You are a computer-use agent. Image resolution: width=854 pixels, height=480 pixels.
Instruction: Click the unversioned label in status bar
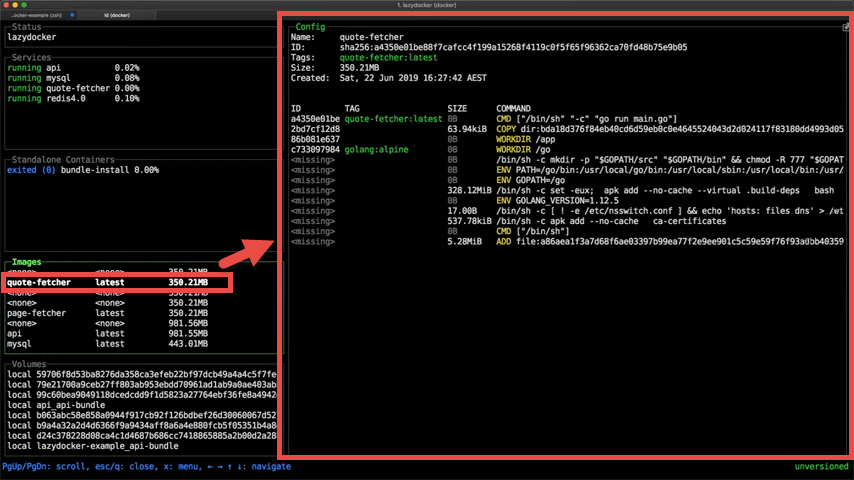(x=820, y=467)
